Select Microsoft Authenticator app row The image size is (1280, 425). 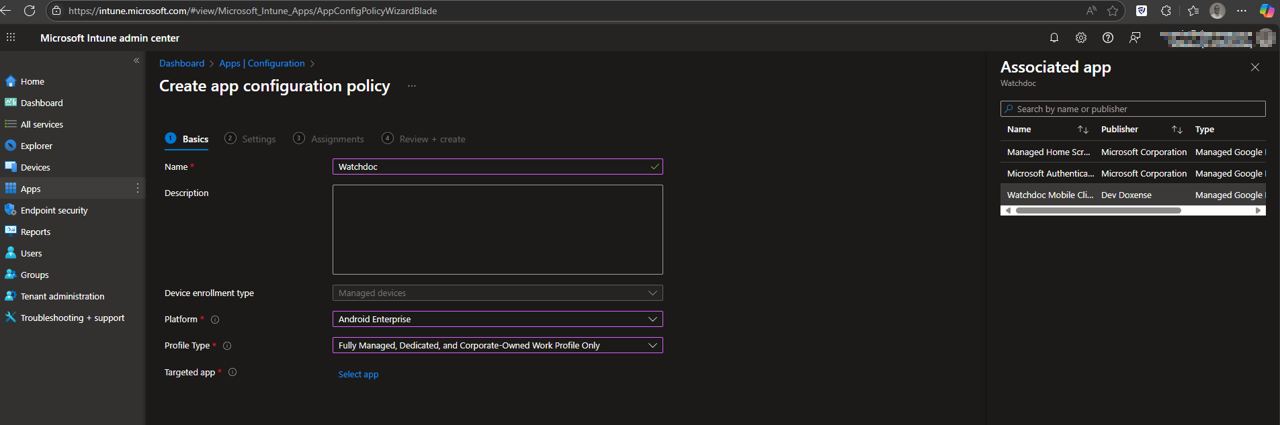[x=1133, y=173]
